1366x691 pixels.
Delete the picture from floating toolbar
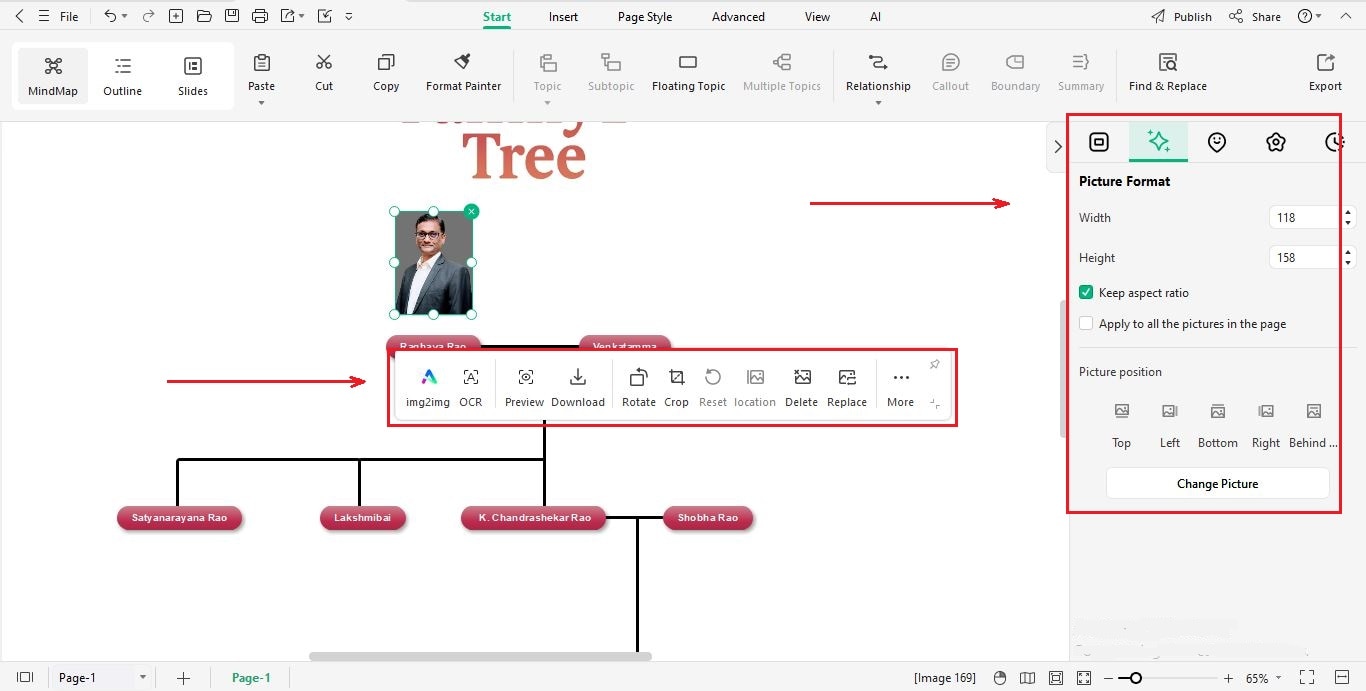tap(802, 387)
